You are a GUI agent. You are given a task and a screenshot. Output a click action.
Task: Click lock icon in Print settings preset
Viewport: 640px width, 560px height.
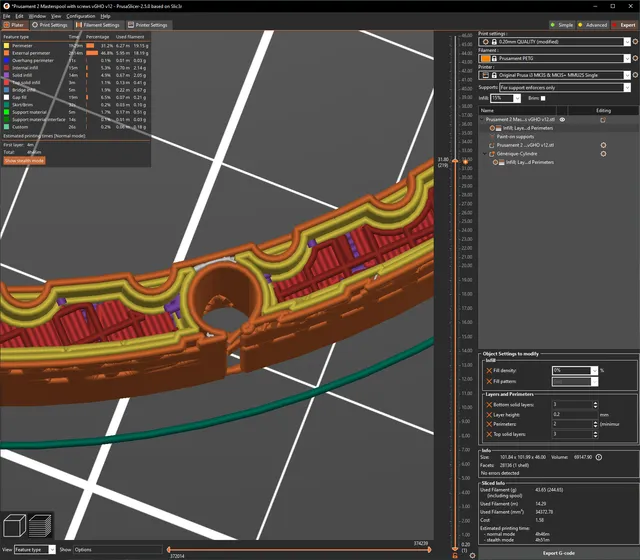tap(494, 42)
